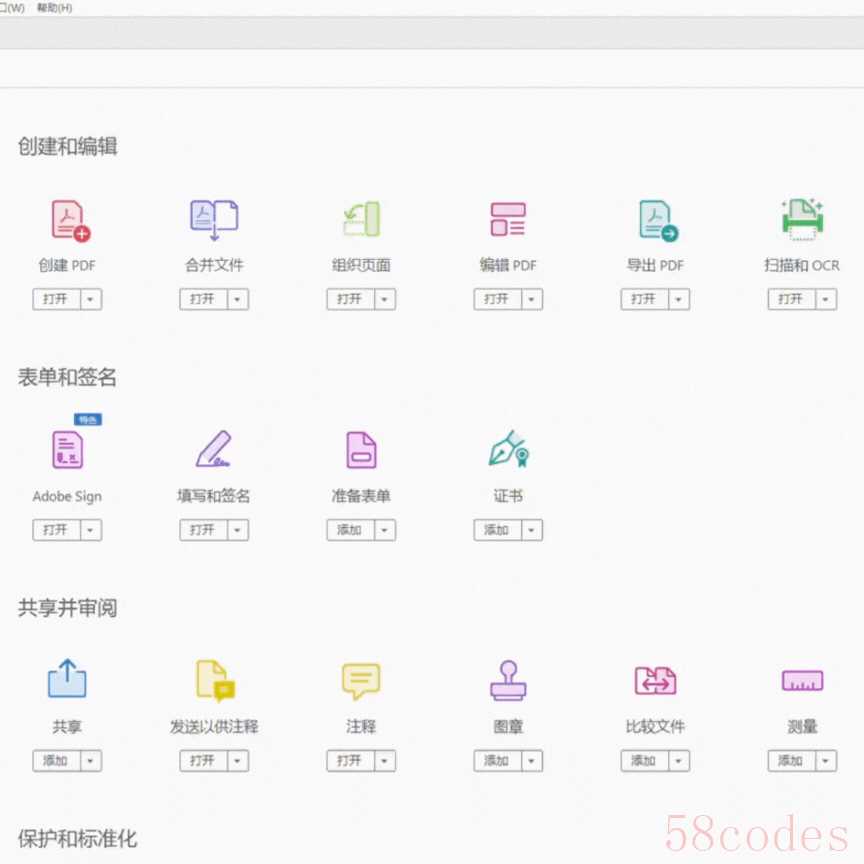The width and height of the screenshot is (864, 864).
Task: Open the dropdown arrow next to 组织页面
Action: 385,299
